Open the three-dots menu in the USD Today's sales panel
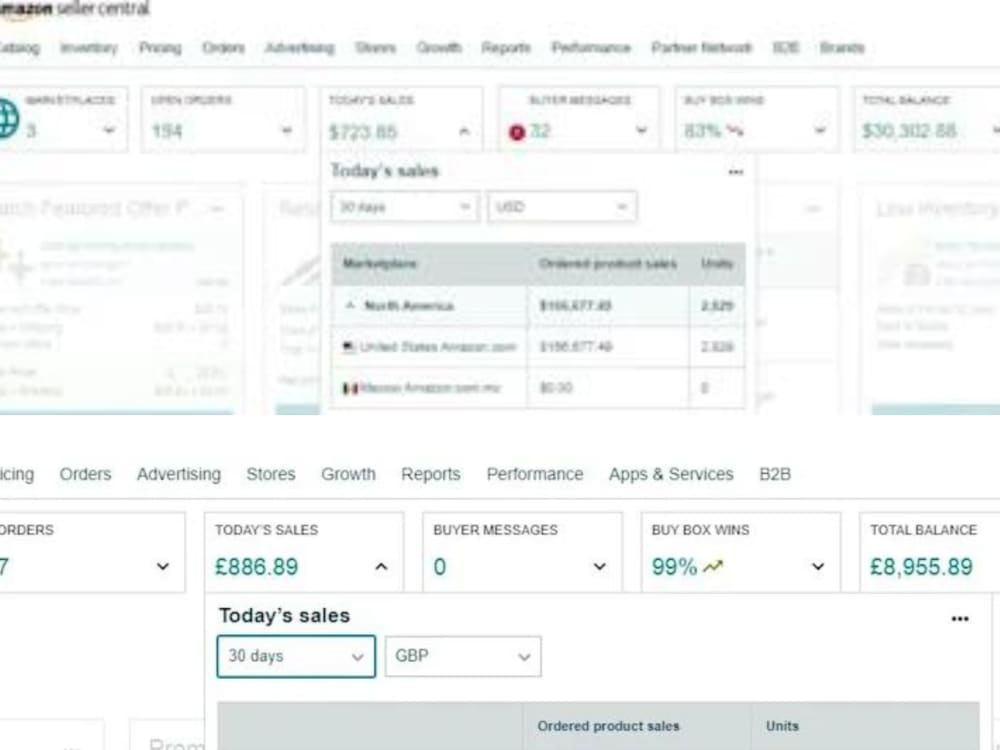The height and width of the screenshot is (750, 1000). click(x=735, y=172)
